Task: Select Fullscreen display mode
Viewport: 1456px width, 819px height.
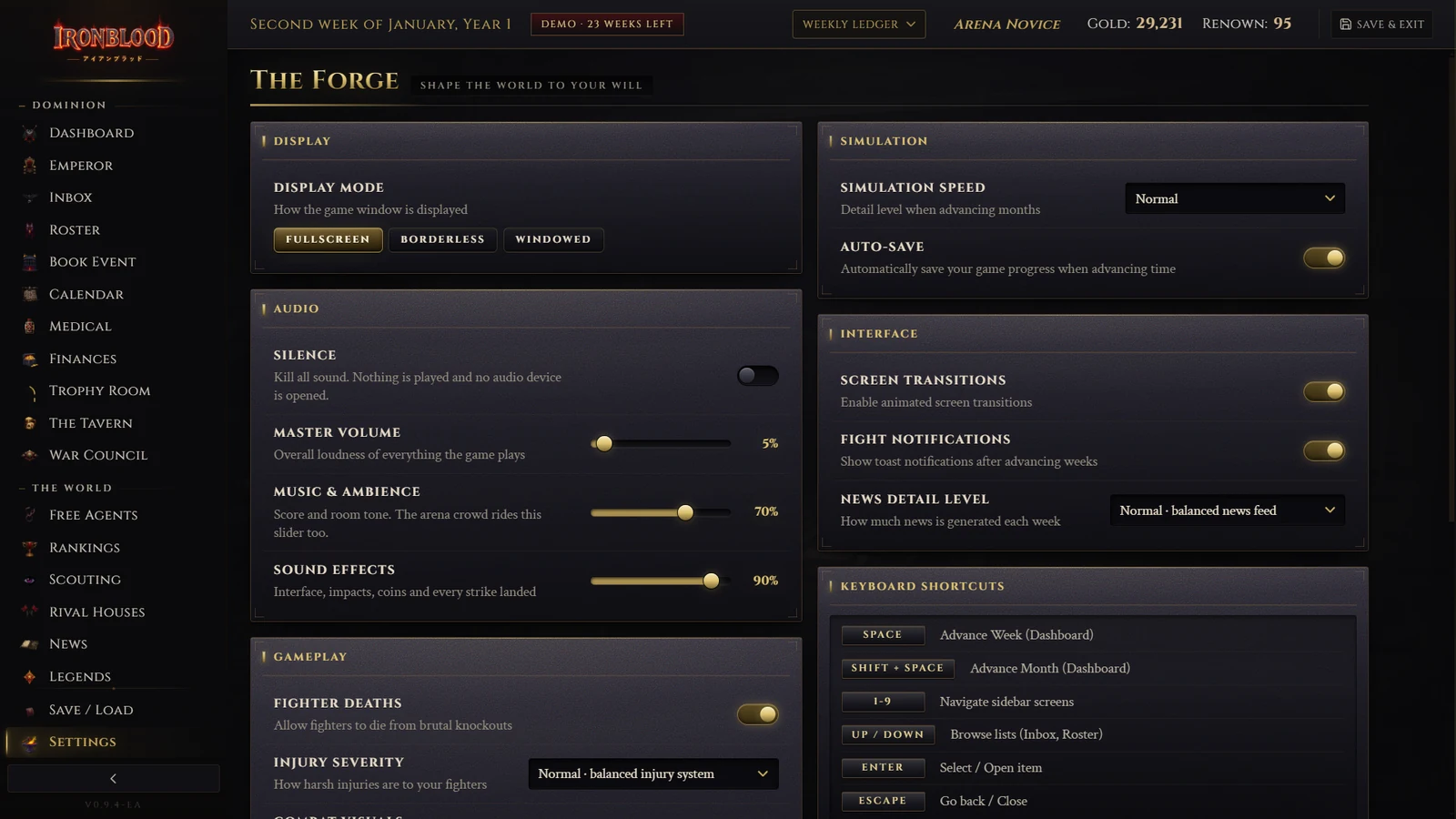Action: pyautogui.click(x=328, y=239)
